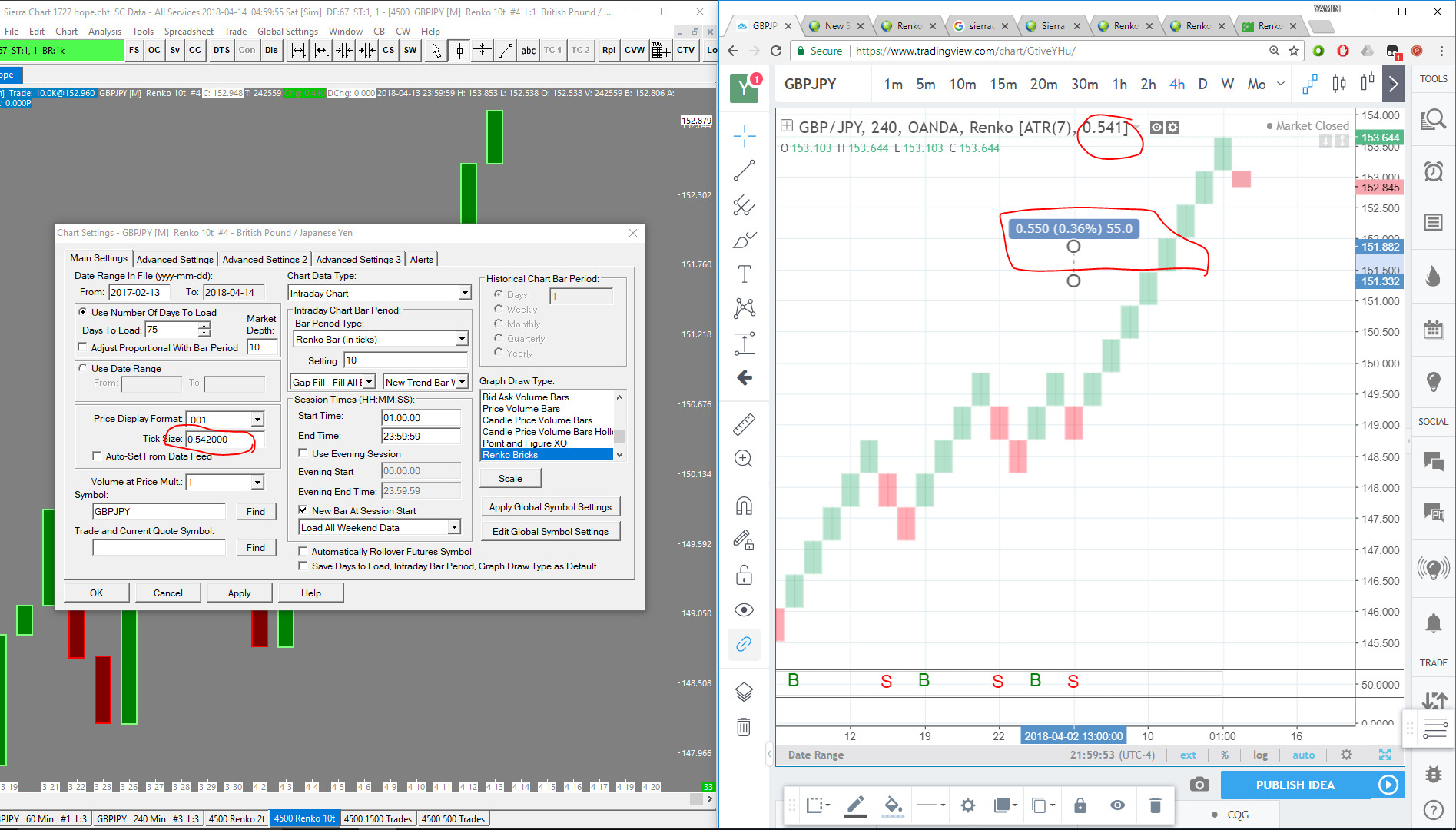Viewport: 1456px width, 830px height.
Task: Click the Scale button
Action: [x=510, y=478]
